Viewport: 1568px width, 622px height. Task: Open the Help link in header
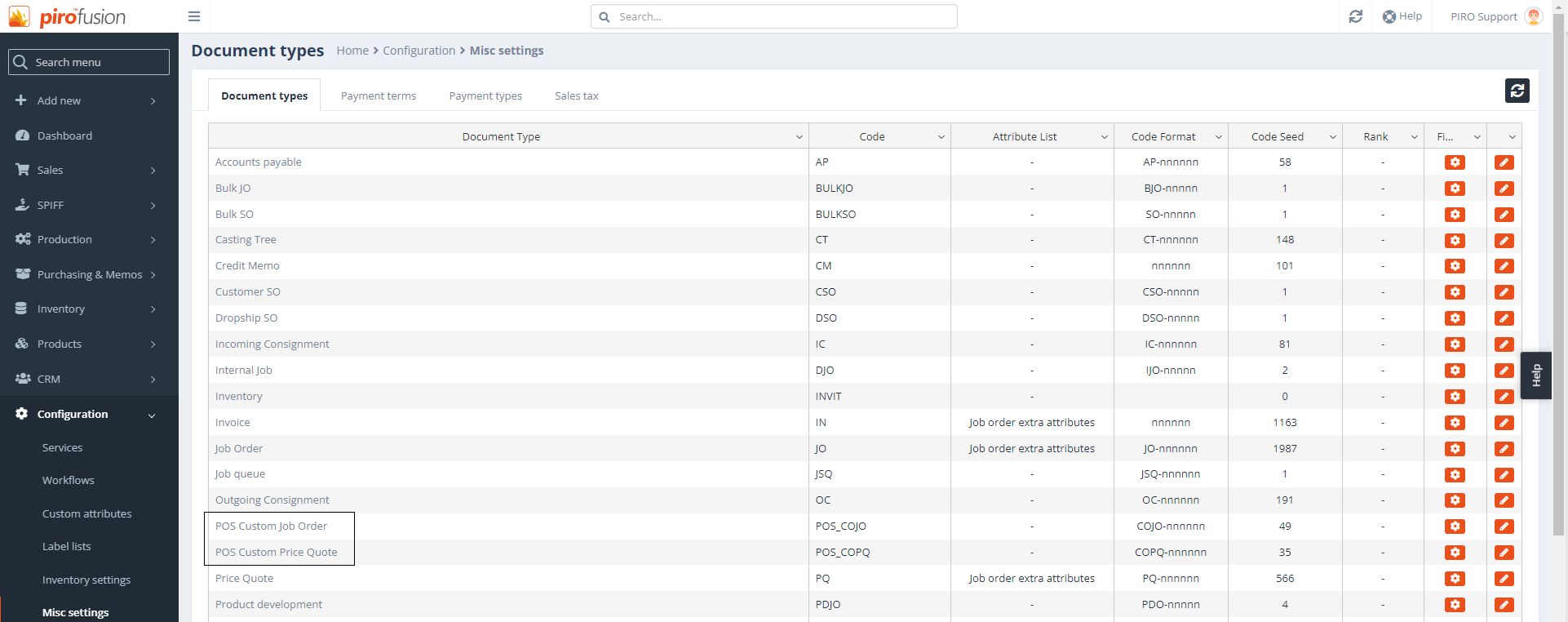click(1402, 16)
